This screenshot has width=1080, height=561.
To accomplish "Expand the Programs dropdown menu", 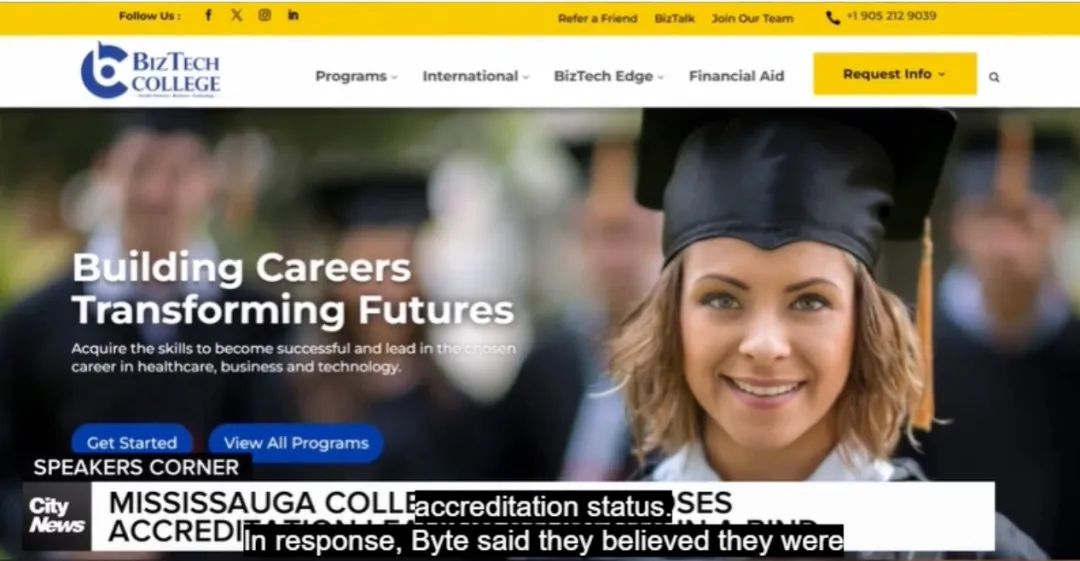I will pos(356,76).
